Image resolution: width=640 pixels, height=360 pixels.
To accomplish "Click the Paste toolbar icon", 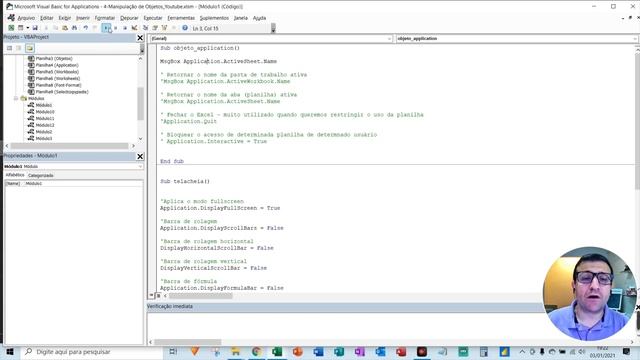I will tap(65, 28).
